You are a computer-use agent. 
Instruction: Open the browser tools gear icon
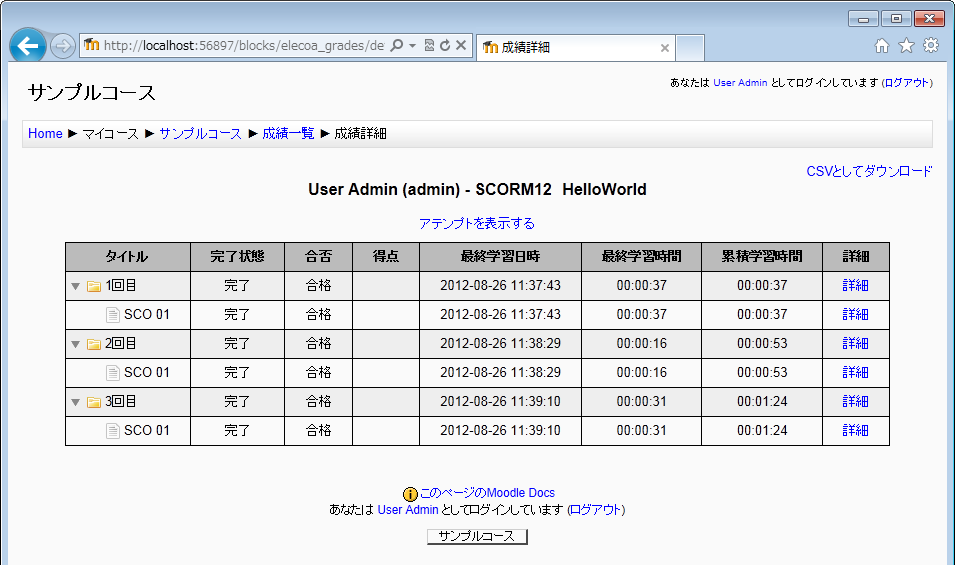click(931, 46)
